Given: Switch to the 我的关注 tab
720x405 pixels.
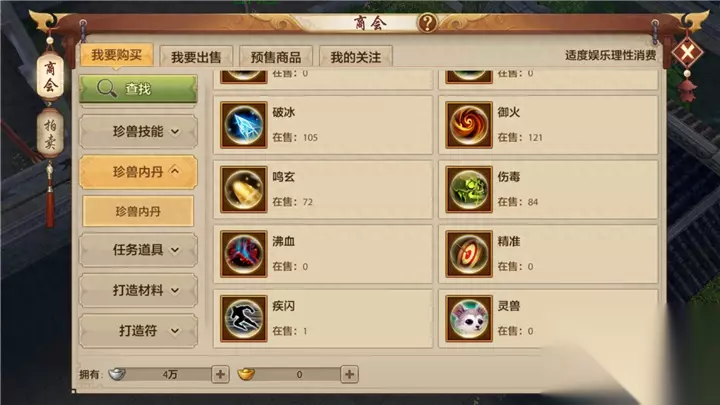Looking at the screenshot, I should coord(356,57).
